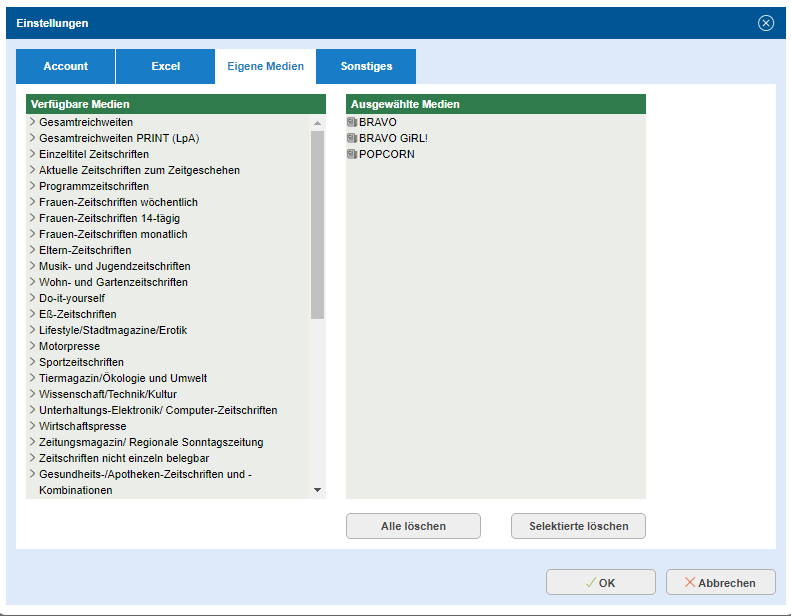Select Frauen-Zeitschriften monatlich entry
This screenshot has width=791, height=616.
[113, 235]
